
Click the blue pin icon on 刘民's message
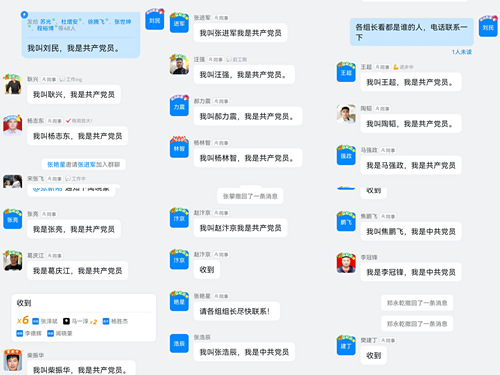(24, 14)
